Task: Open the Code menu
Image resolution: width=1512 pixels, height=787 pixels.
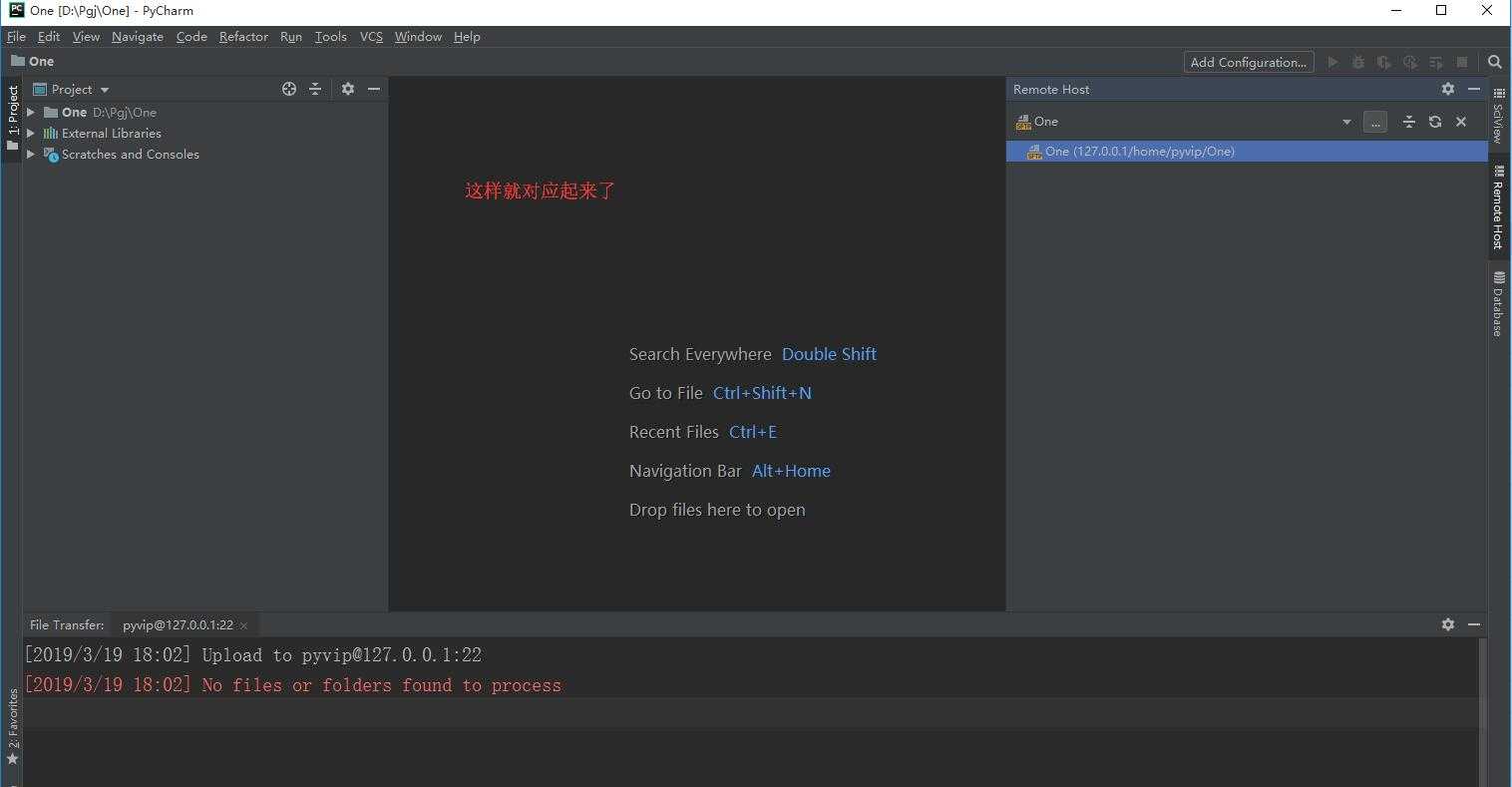Action: 191,37
